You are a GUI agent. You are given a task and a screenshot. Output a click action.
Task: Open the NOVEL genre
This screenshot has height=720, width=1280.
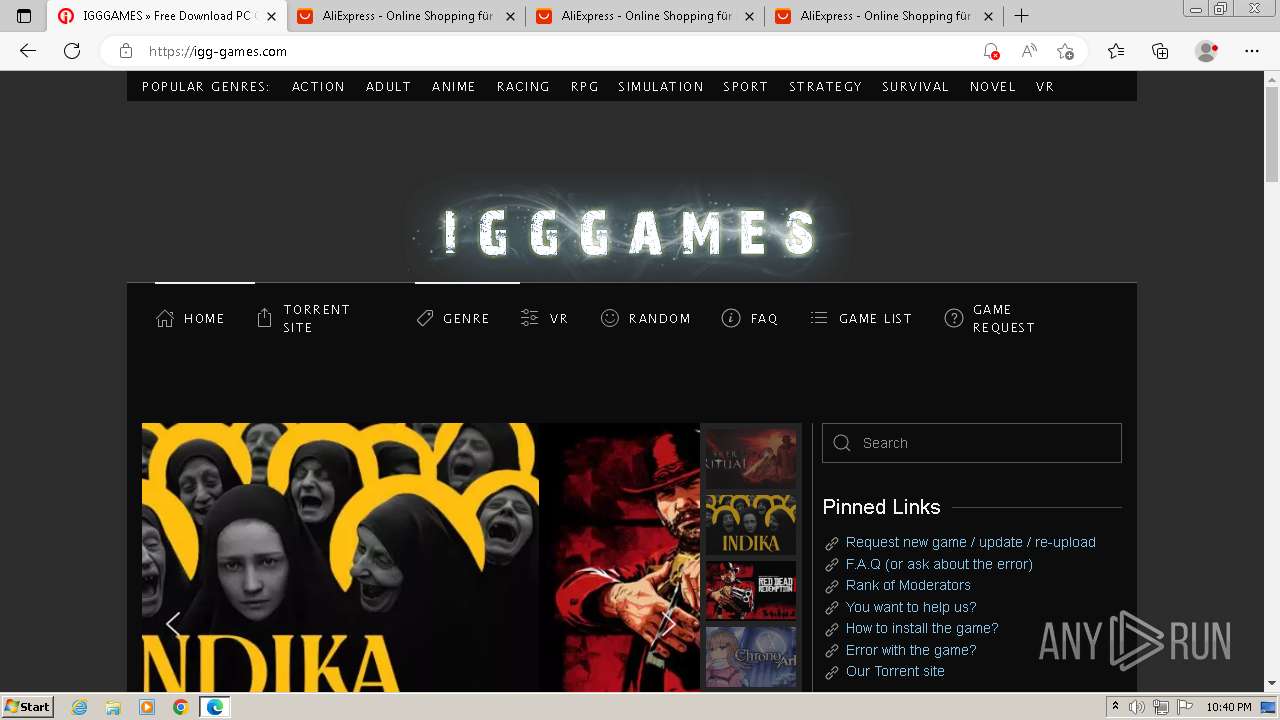coord(993,87)
